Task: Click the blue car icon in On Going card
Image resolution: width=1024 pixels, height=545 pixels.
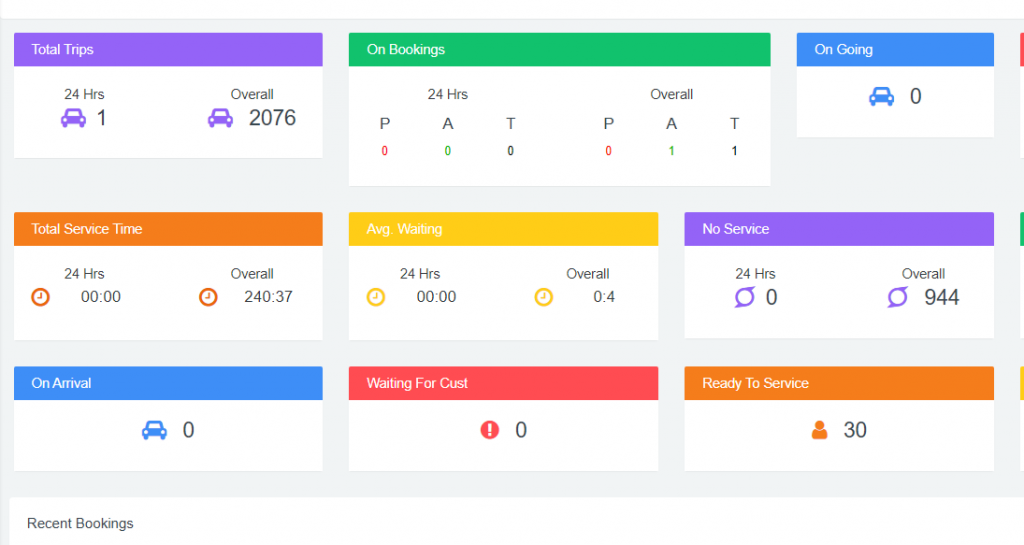Action: pyautogui.click(x=881, y=97)
